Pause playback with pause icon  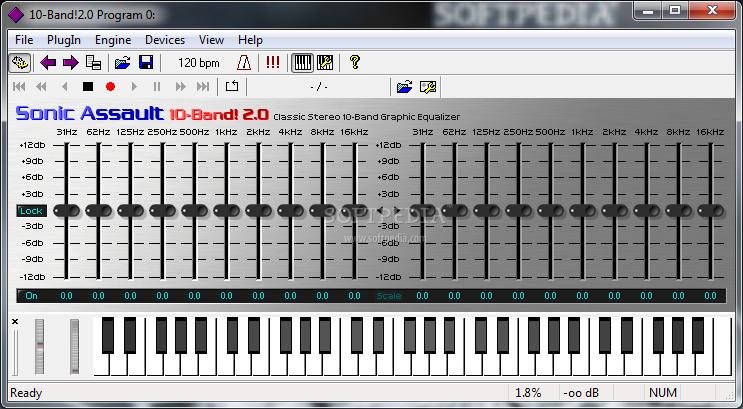(x=157, y=87)
